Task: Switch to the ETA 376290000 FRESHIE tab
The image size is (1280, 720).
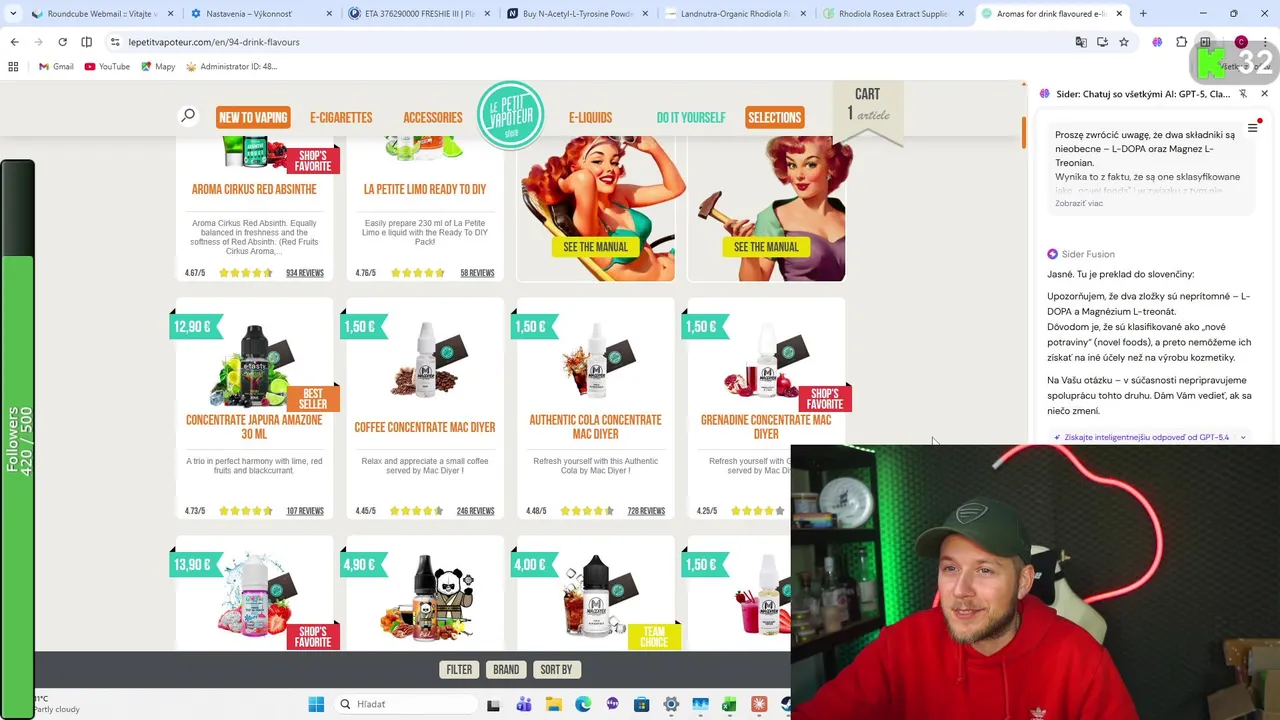Action: pyautogui.click(x=414, y=14)
